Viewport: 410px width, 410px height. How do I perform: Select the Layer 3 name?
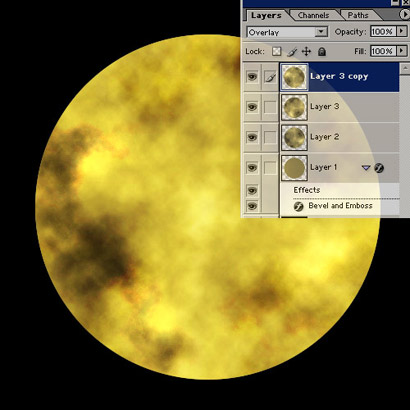[x=324, y=106]
